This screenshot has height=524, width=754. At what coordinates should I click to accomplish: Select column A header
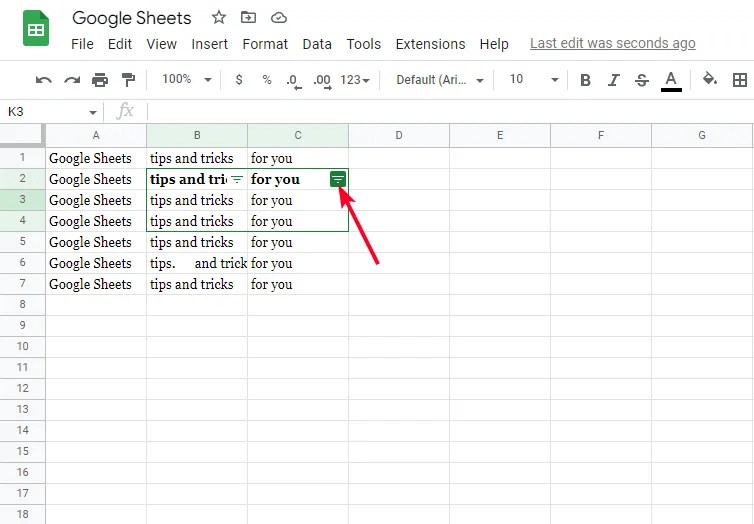point(96,136)
